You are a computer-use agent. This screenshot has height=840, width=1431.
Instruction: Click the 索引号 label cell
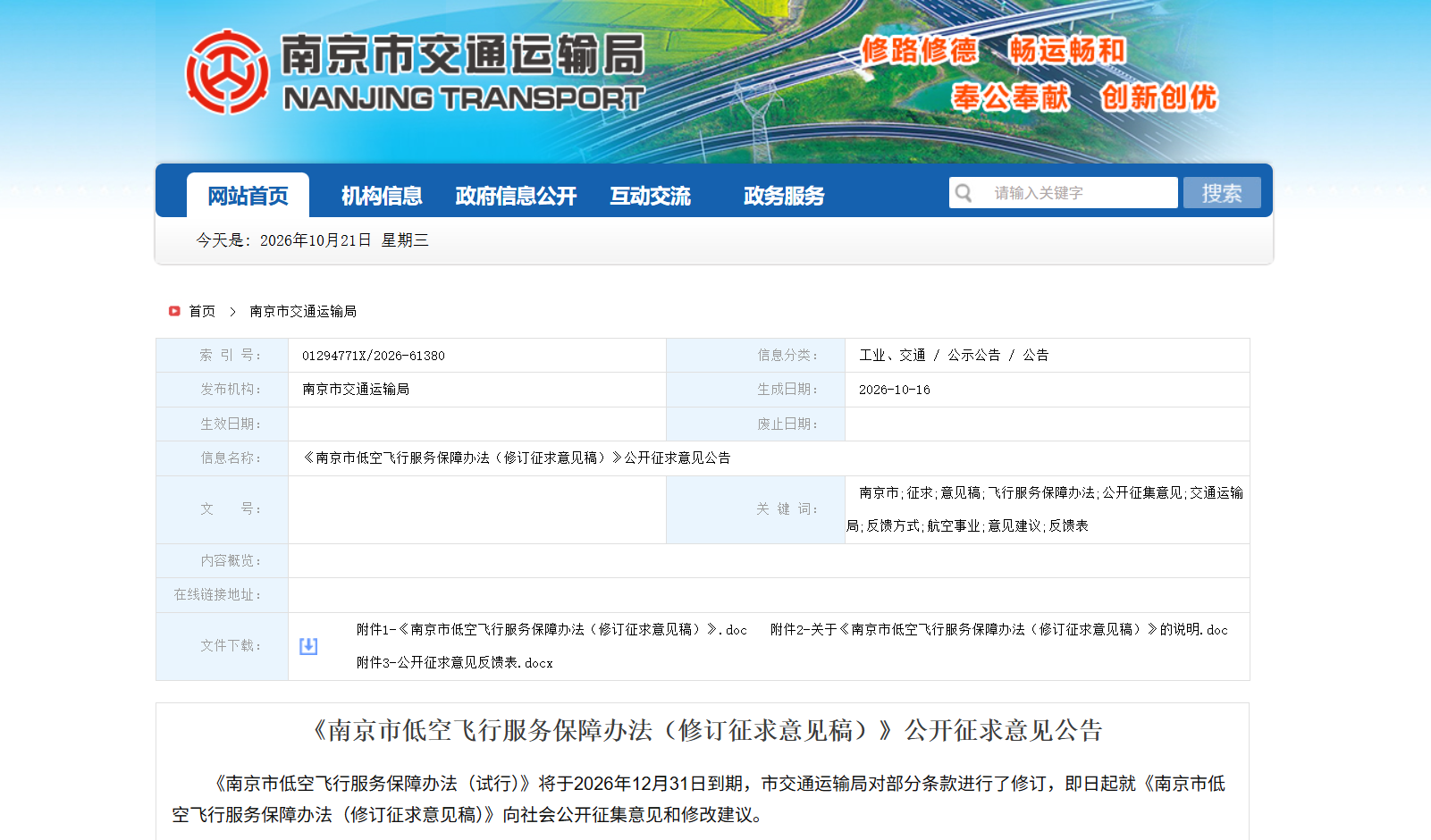[223, 355]
